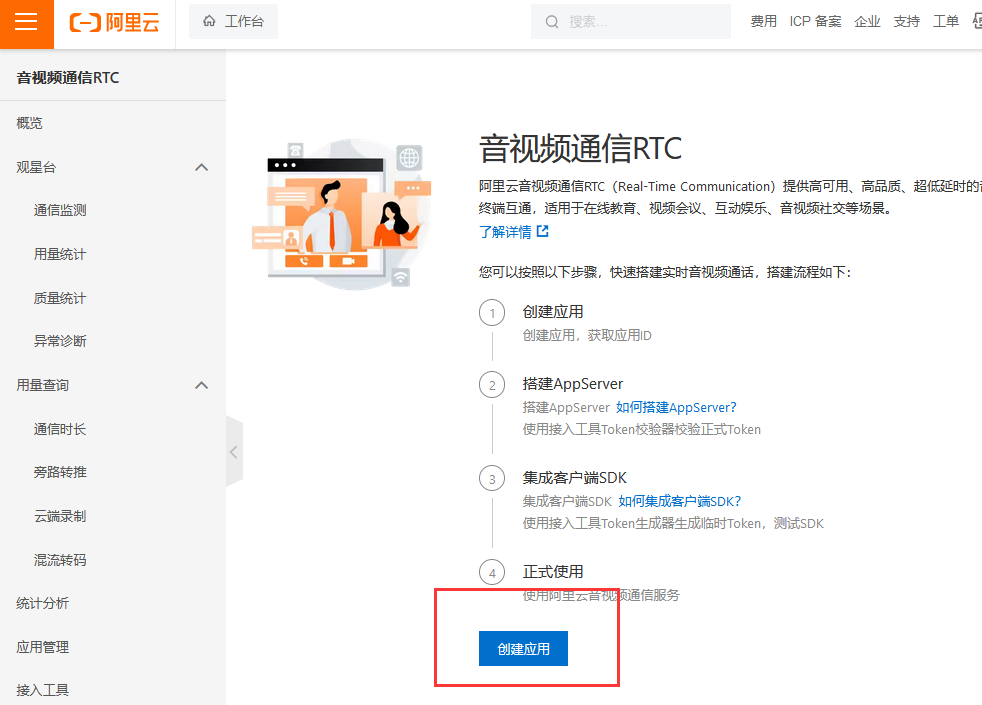Click the step 1 circle marker
982x705 pixels.
(x=492, y=313)
